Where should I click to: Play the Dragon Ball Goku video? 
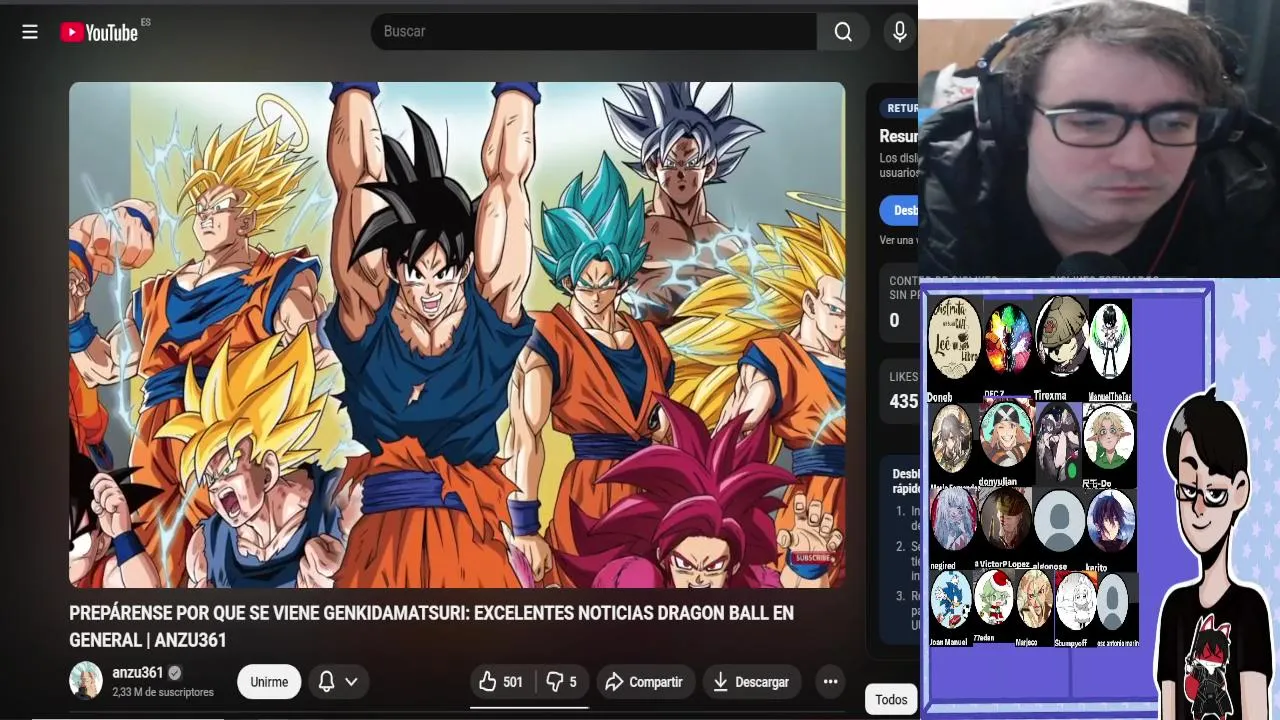click(x=457, y=335)
